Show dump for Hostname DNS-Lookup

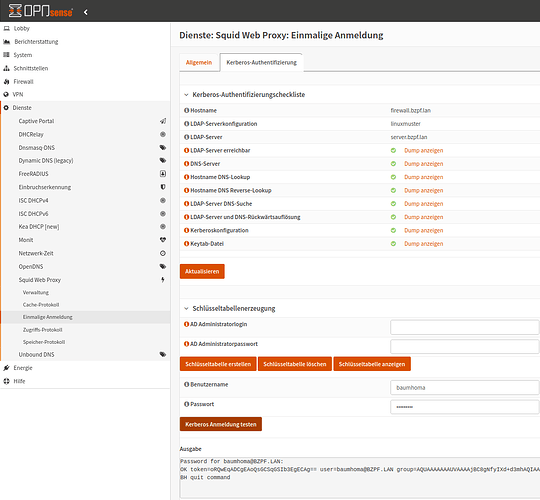coord(423,177)
